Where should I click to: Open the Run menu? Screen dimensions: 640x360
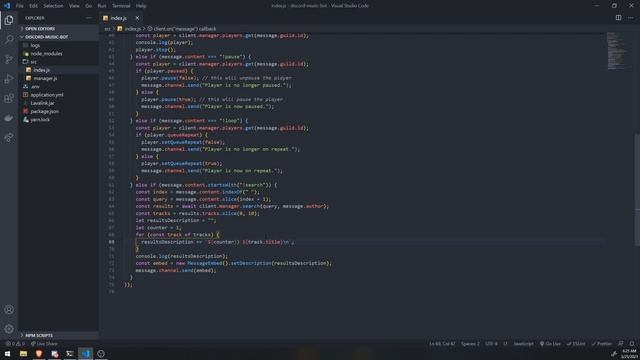coord(102,6)
